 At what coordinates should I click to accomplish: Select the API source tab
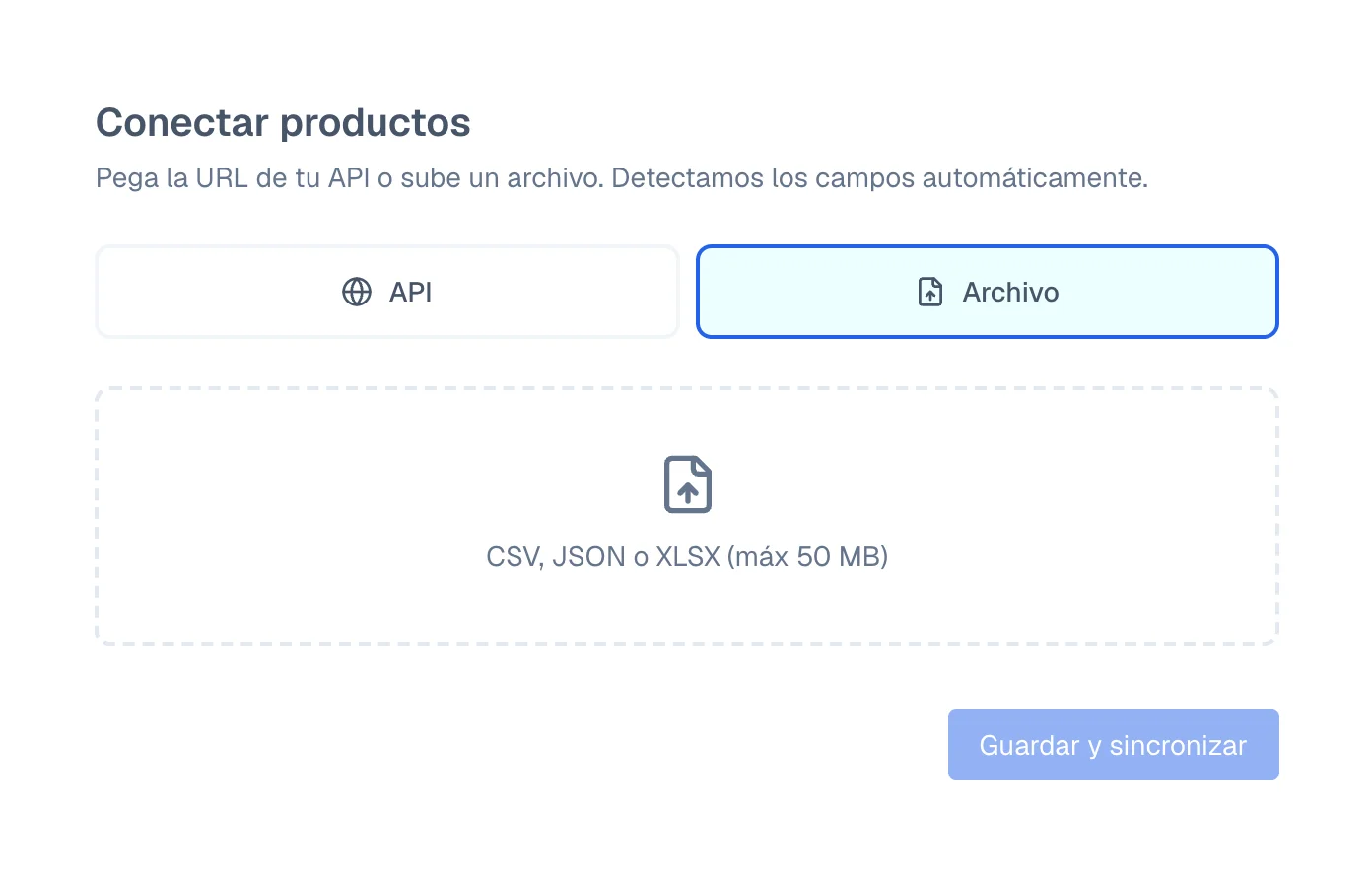[x=387, y=292]
